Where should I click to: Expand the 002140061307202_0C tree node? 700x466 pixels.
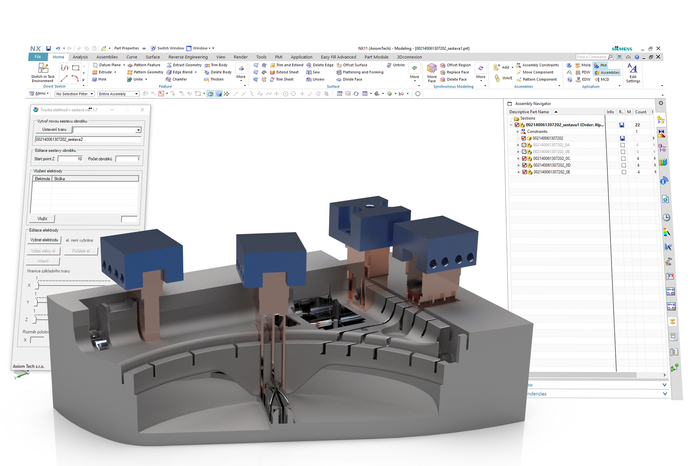pos(518,158)
